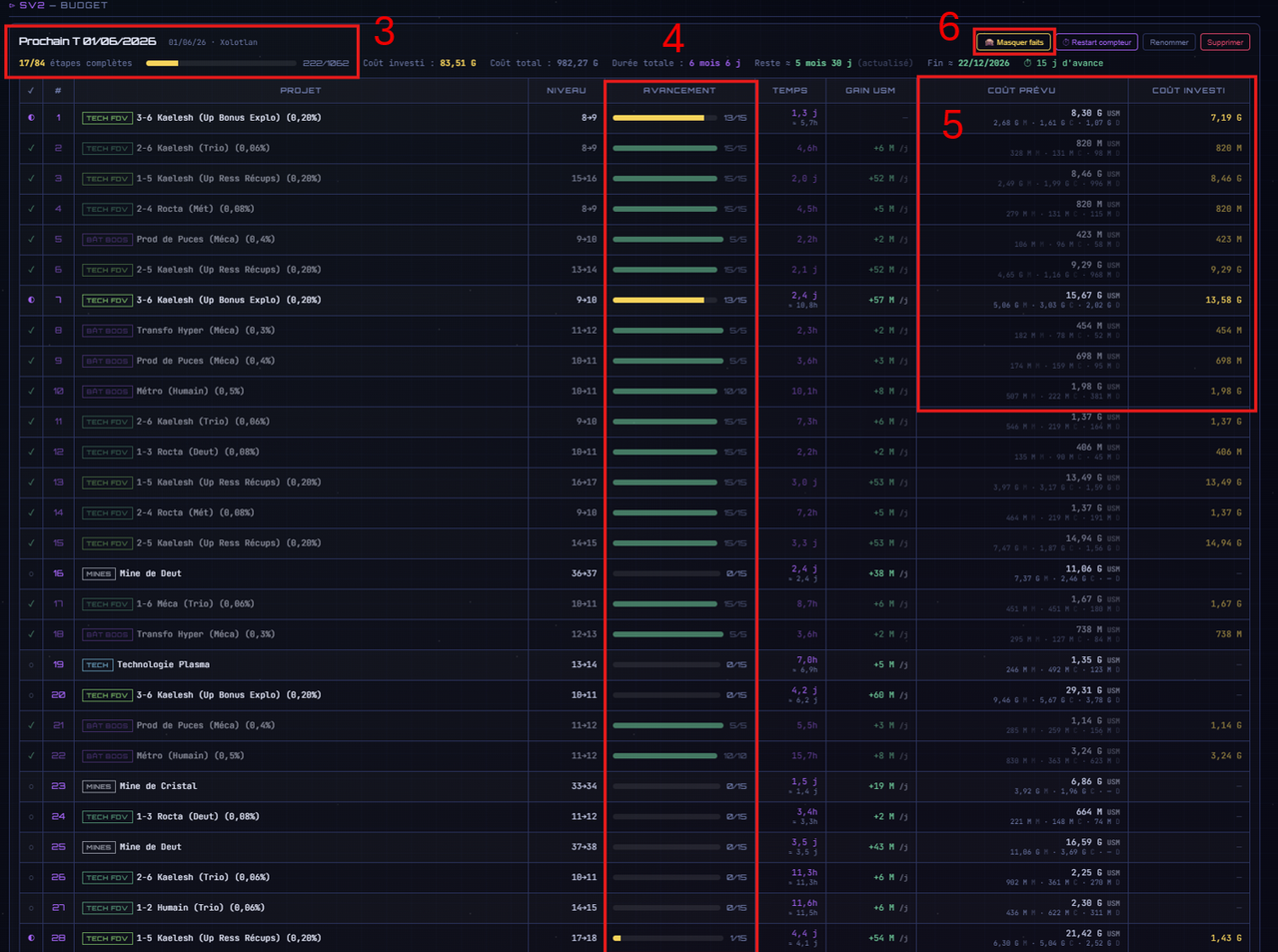Toggle the done check mark of row 10
The image size is (1278, 952).
coord(31,392)
